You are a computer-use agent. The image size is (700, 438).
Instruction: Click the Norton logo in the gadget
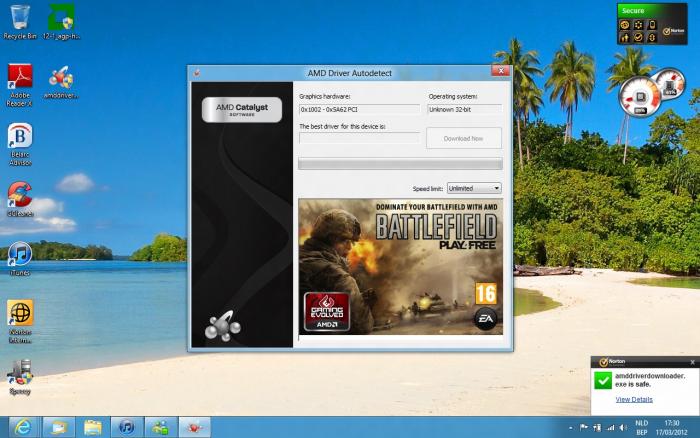(x=674, y=31)
